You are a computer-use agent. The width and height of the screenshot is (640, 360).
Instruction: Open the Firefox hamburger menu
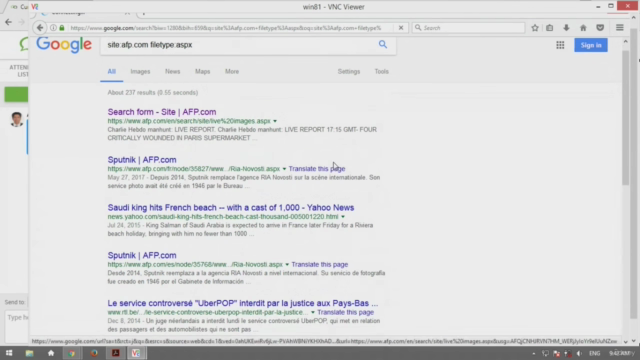pos(620,28)
